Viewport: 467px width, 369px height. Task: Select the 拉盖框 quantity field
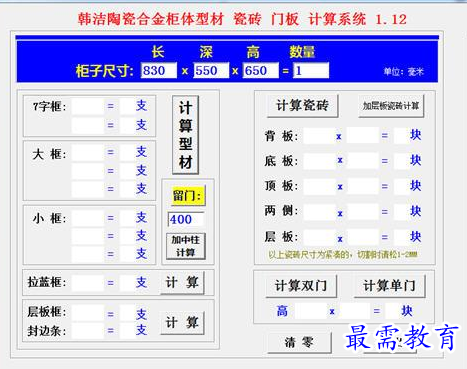tap(127, 283)
